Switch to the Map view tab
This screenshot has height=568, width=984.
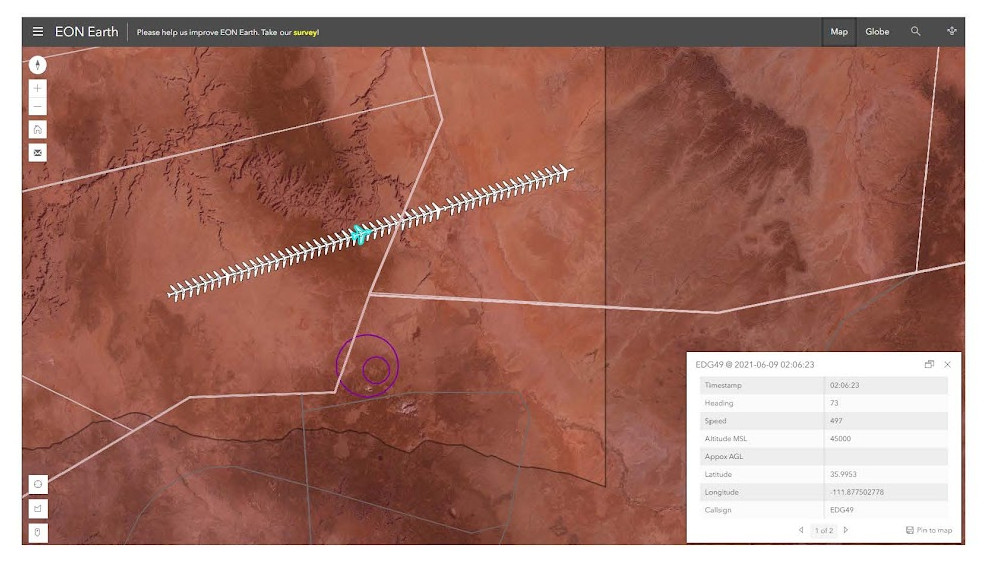[839, 32]
